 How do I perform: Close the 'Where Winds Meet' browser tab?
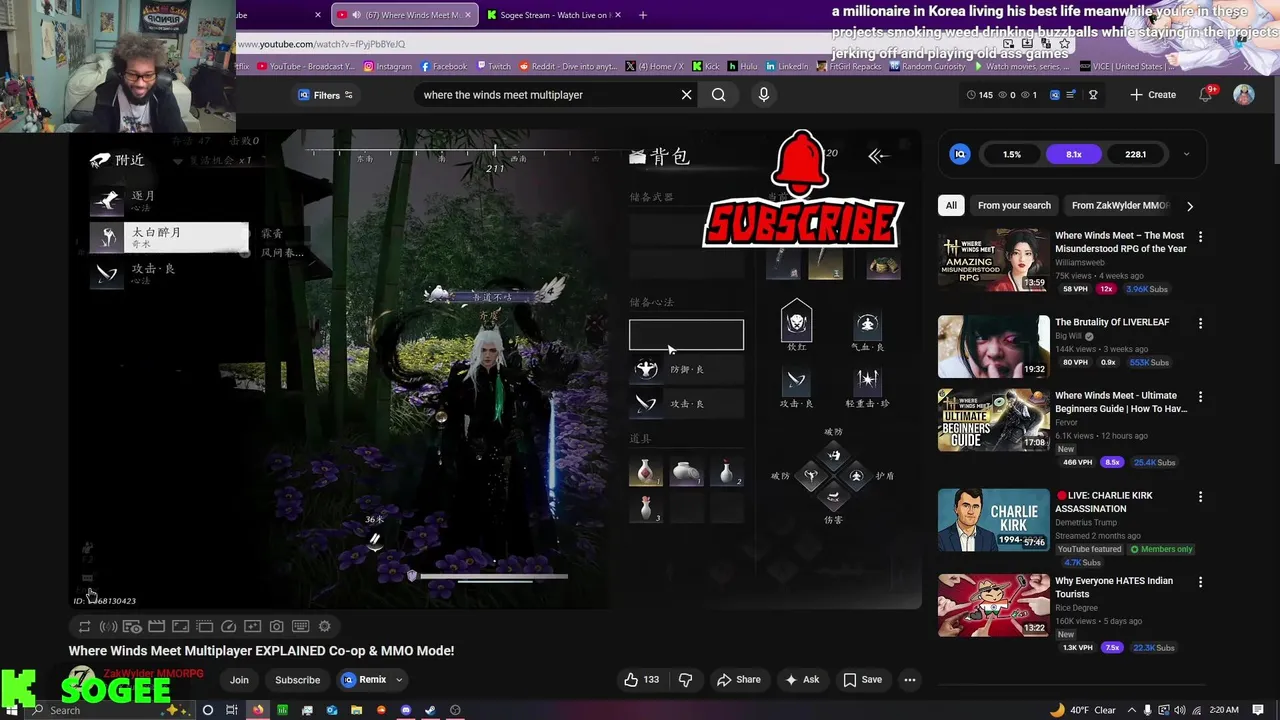[468, 15]
